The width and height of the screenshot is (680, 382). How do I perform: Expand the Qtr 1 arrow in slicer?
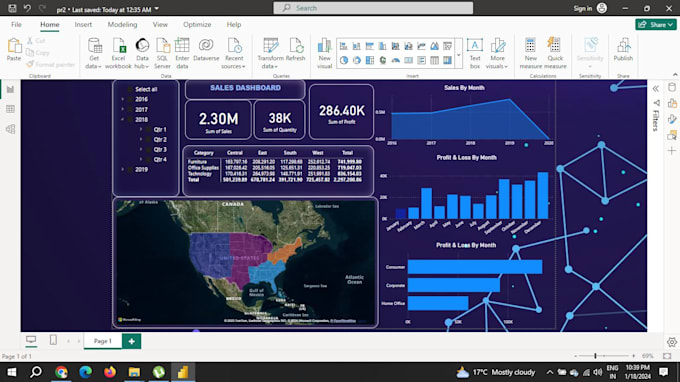point(141,129)
